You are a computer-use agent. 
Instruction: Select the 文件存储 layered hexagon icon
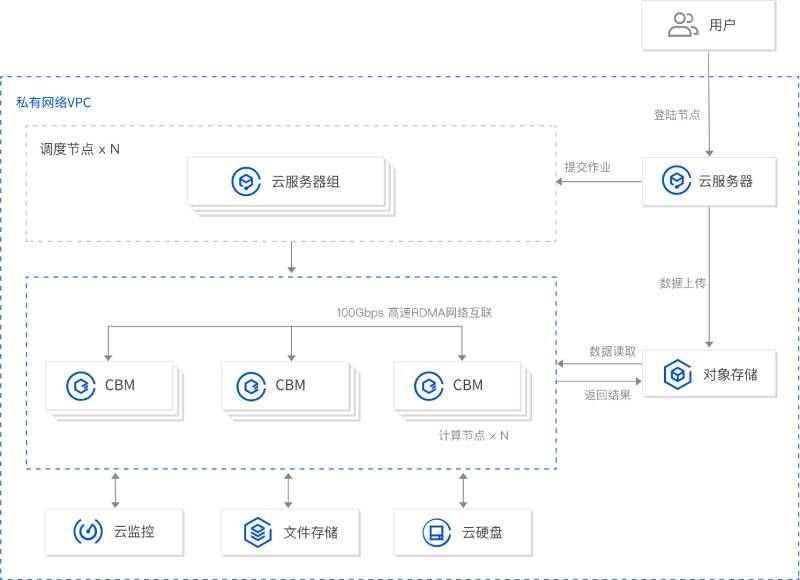tap(258, 532)
